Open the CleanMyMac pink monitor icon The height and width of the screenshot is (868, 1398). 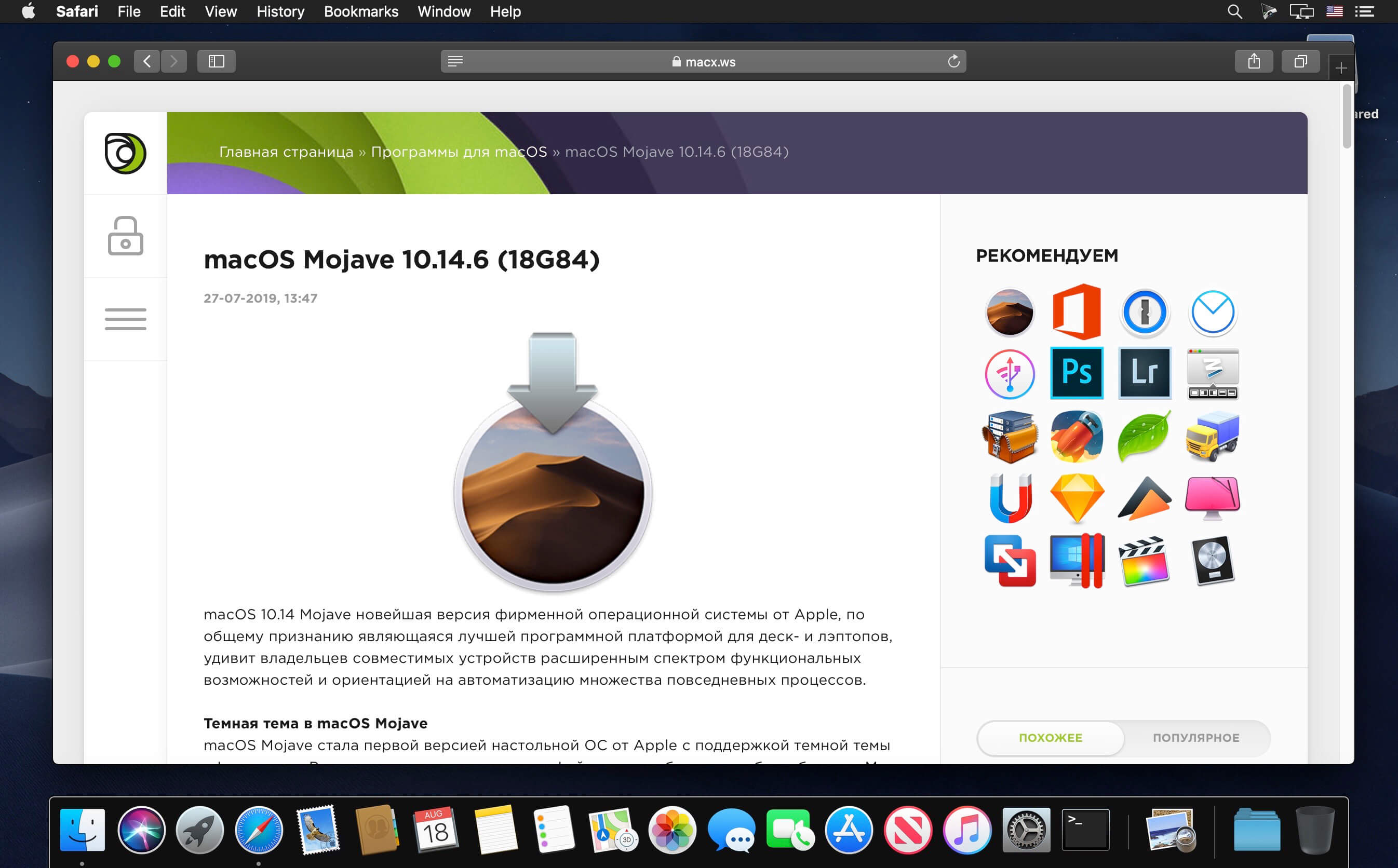(1213, 498)
